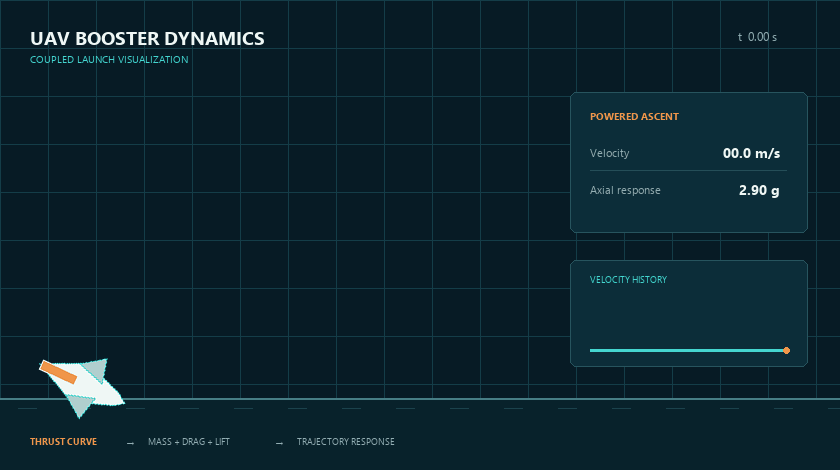
Task: Click the 2.90 g axial value
Action: [759, 190]
